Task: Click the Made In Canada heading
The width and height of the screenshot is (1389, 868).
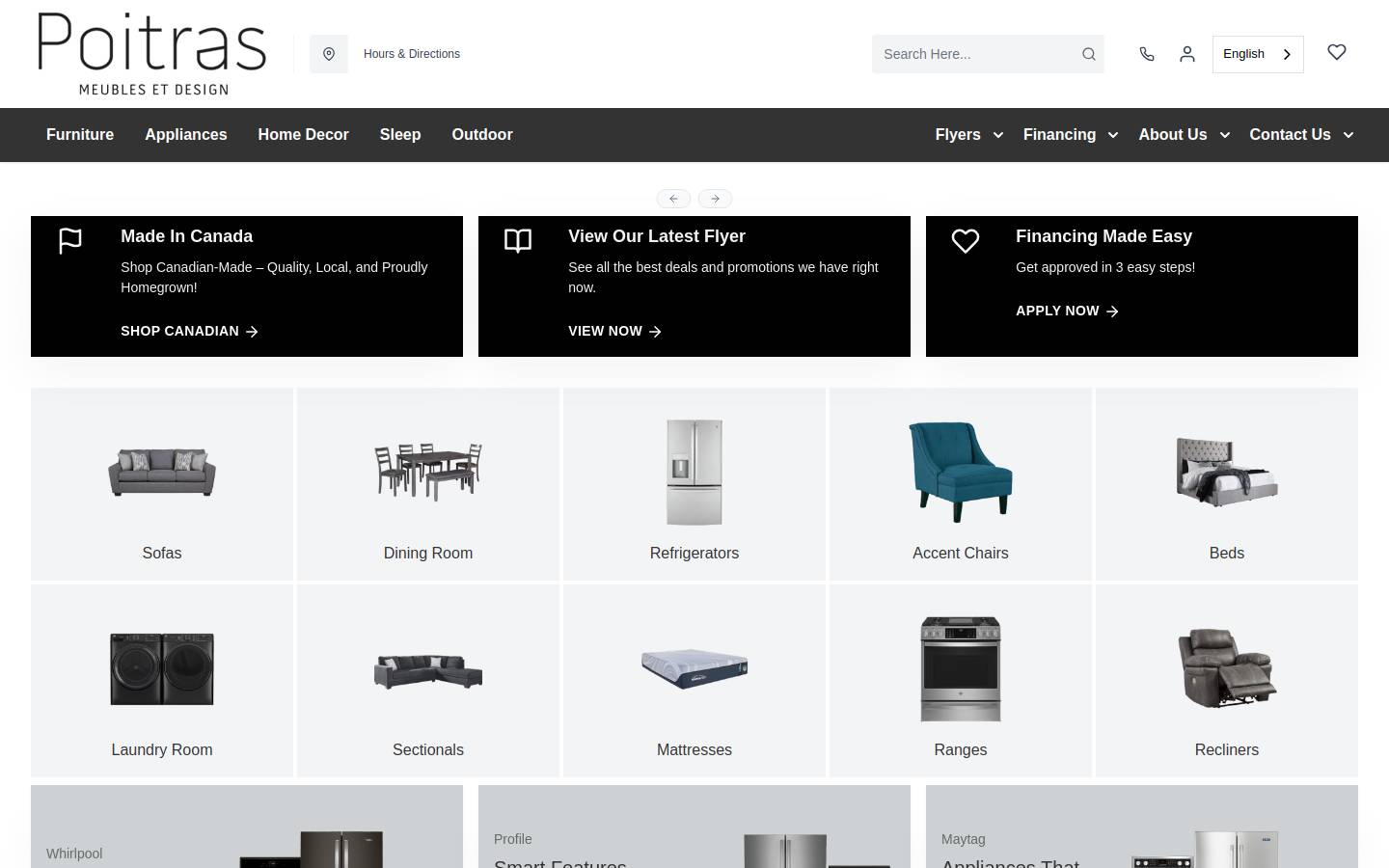Action: pyautogui.click(x=186, y=236)
